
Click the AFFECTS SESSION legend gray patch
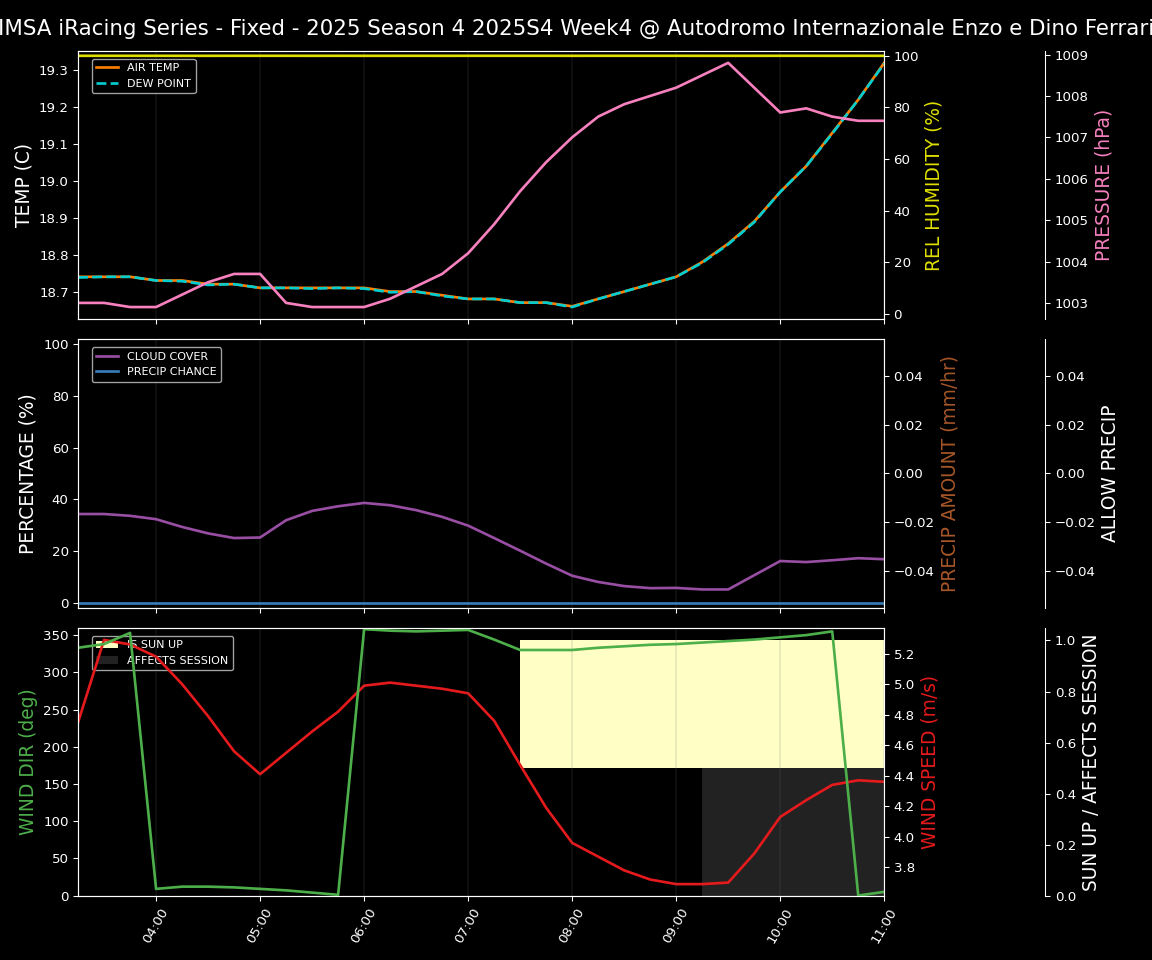coord(108,660)
